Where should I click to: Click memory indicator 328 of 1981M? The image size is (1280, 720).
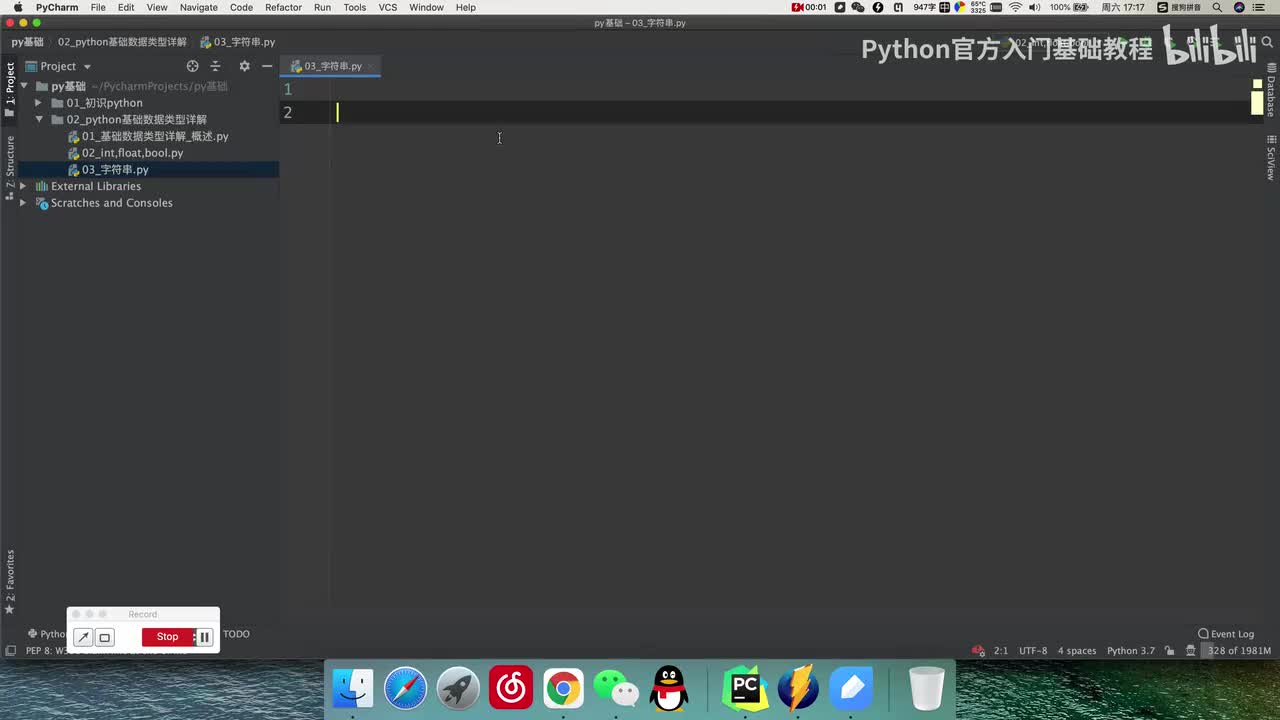tap(1239, 651)
